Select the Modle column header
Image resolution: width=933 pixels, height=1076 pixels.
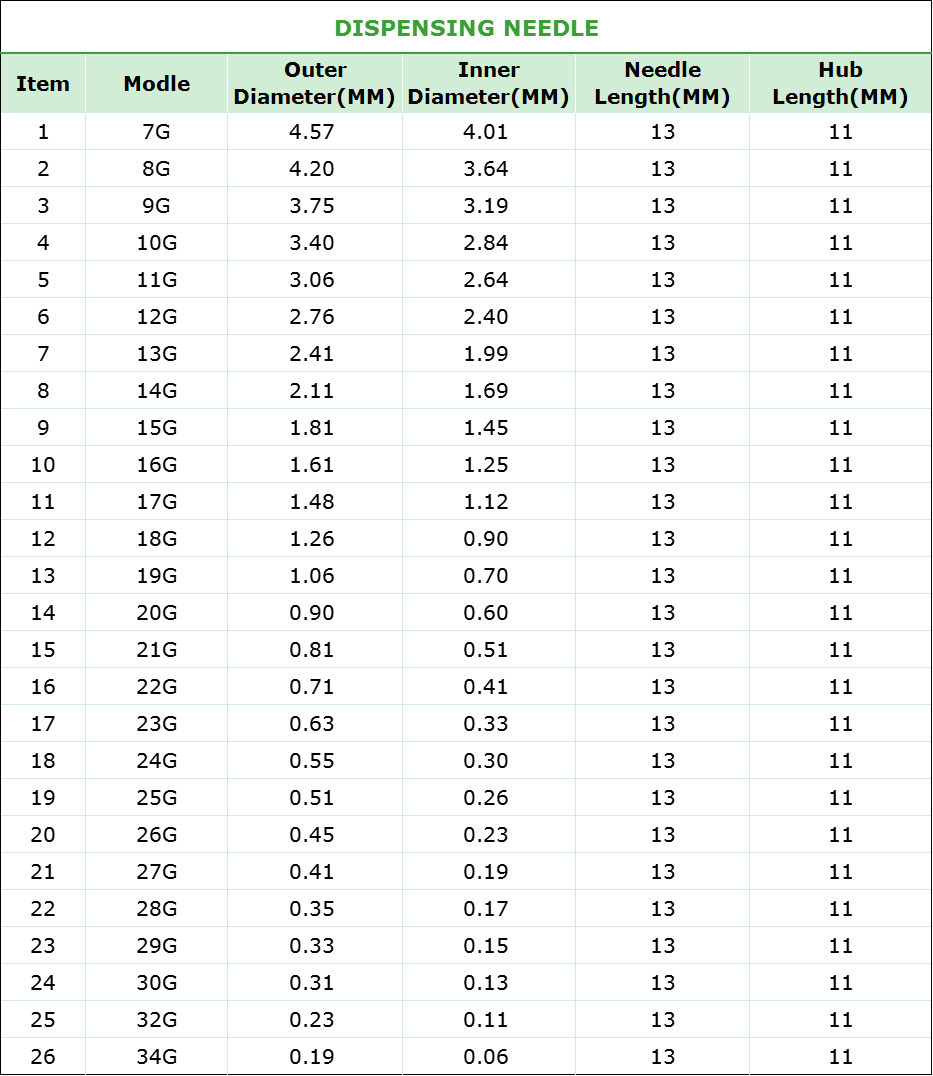157,84
